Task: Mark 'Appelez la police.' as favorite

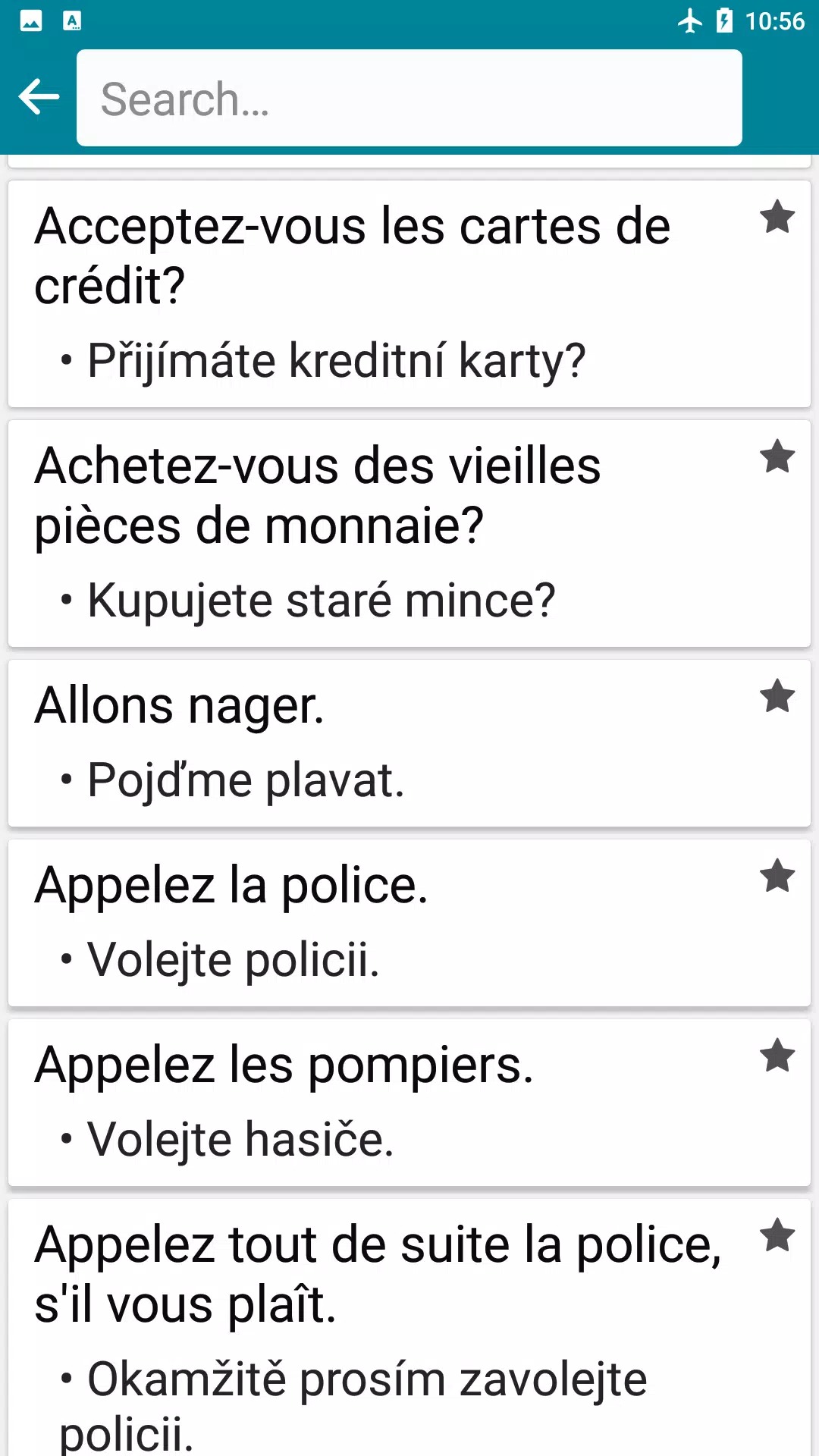Action: click(x=777, y=877)
